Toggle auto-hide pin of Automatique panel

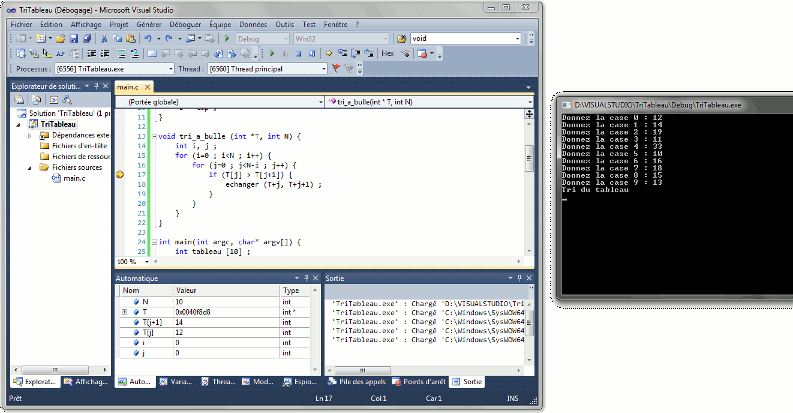click(306, 278)
